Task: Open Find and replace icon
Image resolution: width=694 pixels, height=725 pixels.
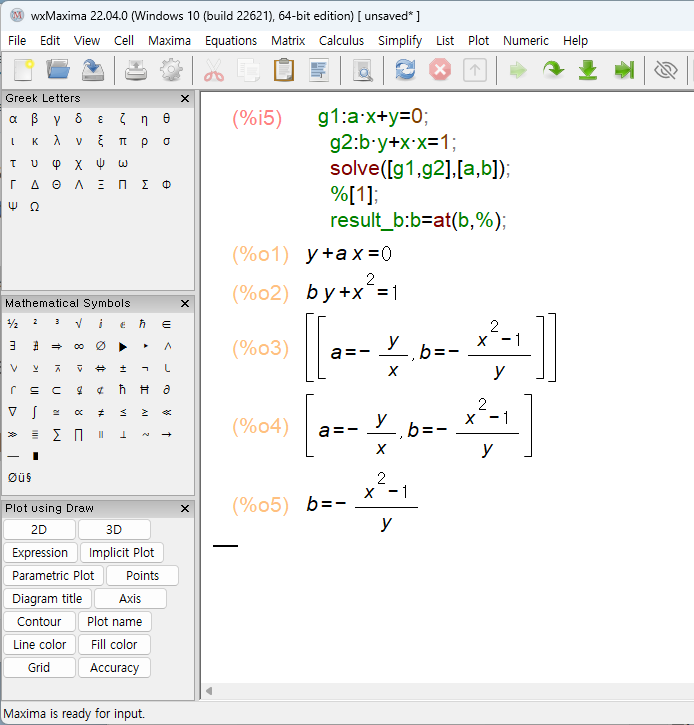Action: 362,70
